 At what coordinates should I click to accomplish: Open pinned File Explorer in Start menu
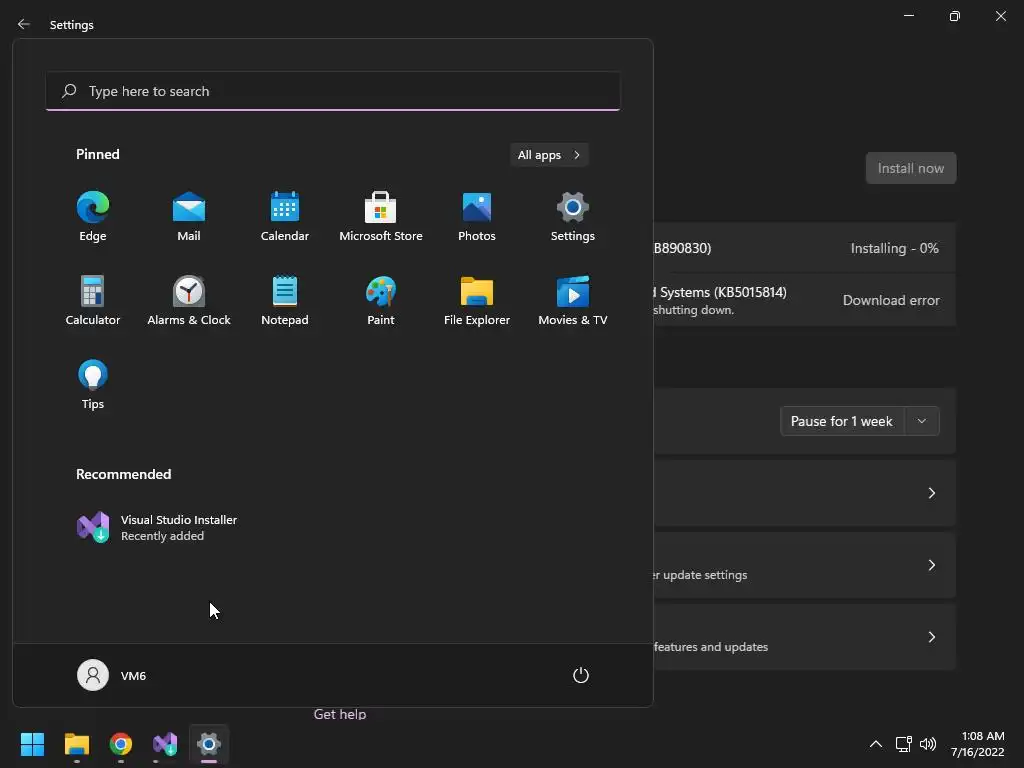tap(477, 300)
